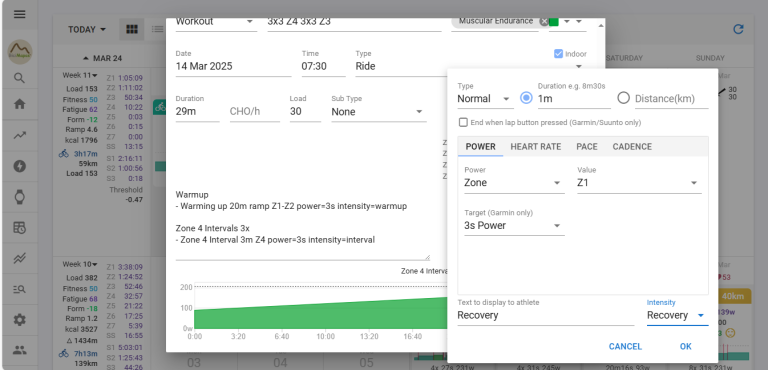Click the SATURDAY column header
The width and height of the screenshot is (768, 370).
[x=624, y=58]
